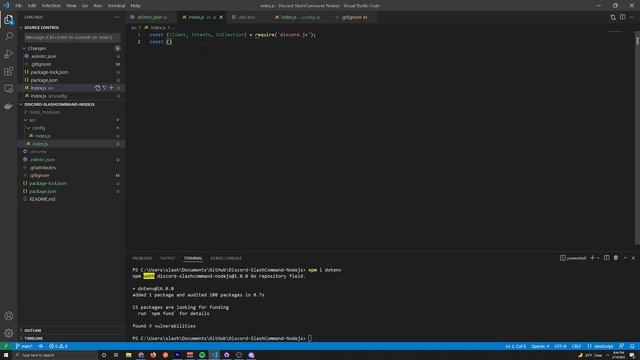This screenshot has width=640, height=360.
Task: Switch to the Output panel tab
Action: (168, 258)
